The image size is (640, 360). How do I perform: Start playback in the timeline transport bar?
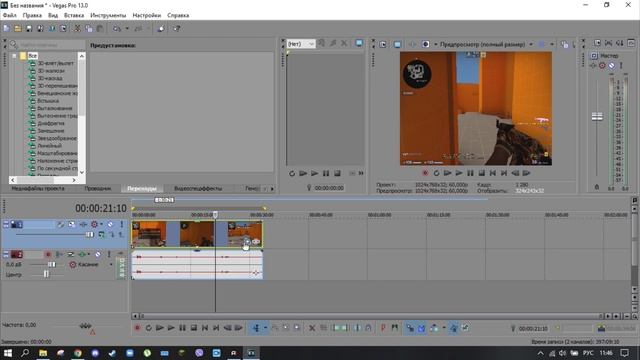pyautogui.click(x=171, y=328)
